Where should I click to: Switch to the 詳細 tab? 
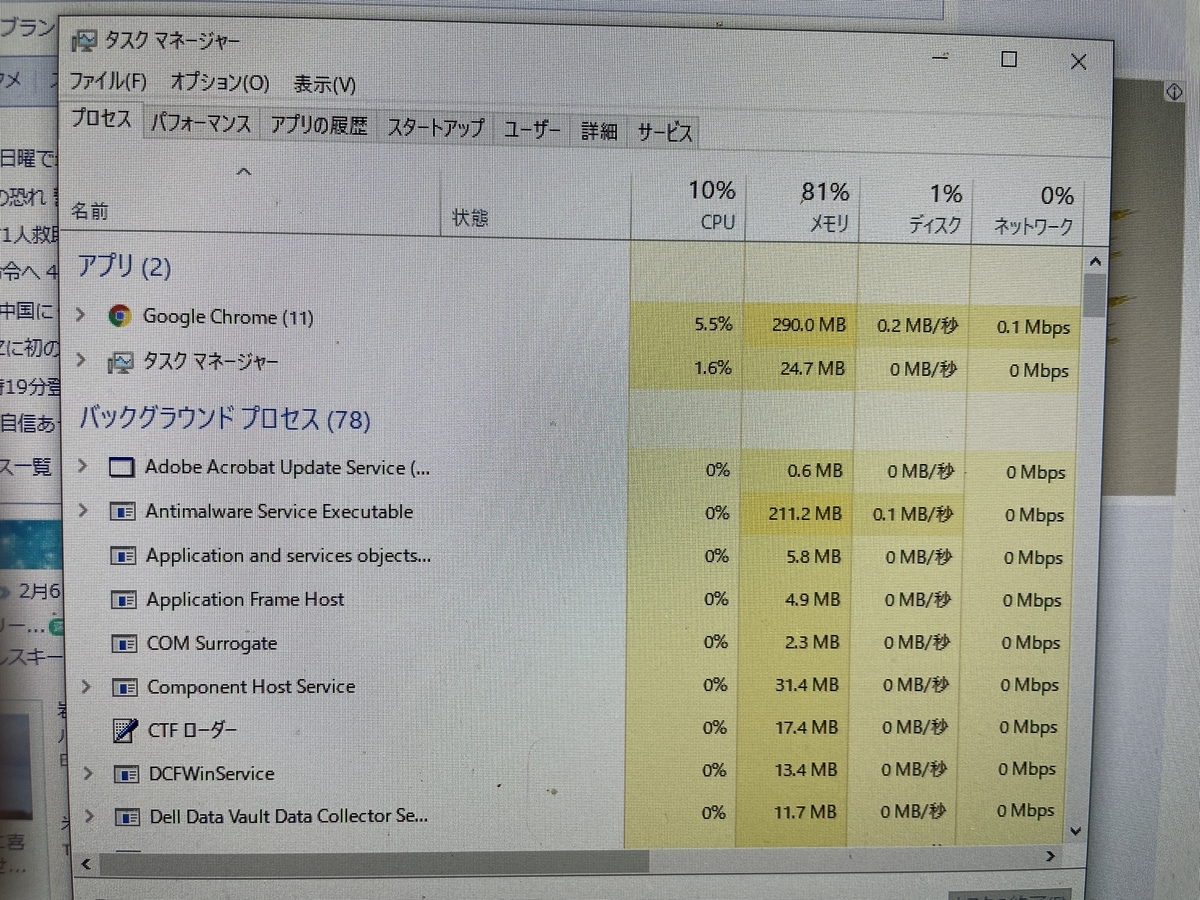coord(598,131)
